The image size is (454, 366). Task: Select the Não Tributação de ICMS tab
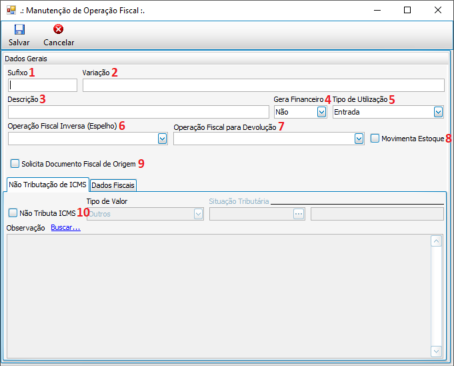(x=47, y=184)
